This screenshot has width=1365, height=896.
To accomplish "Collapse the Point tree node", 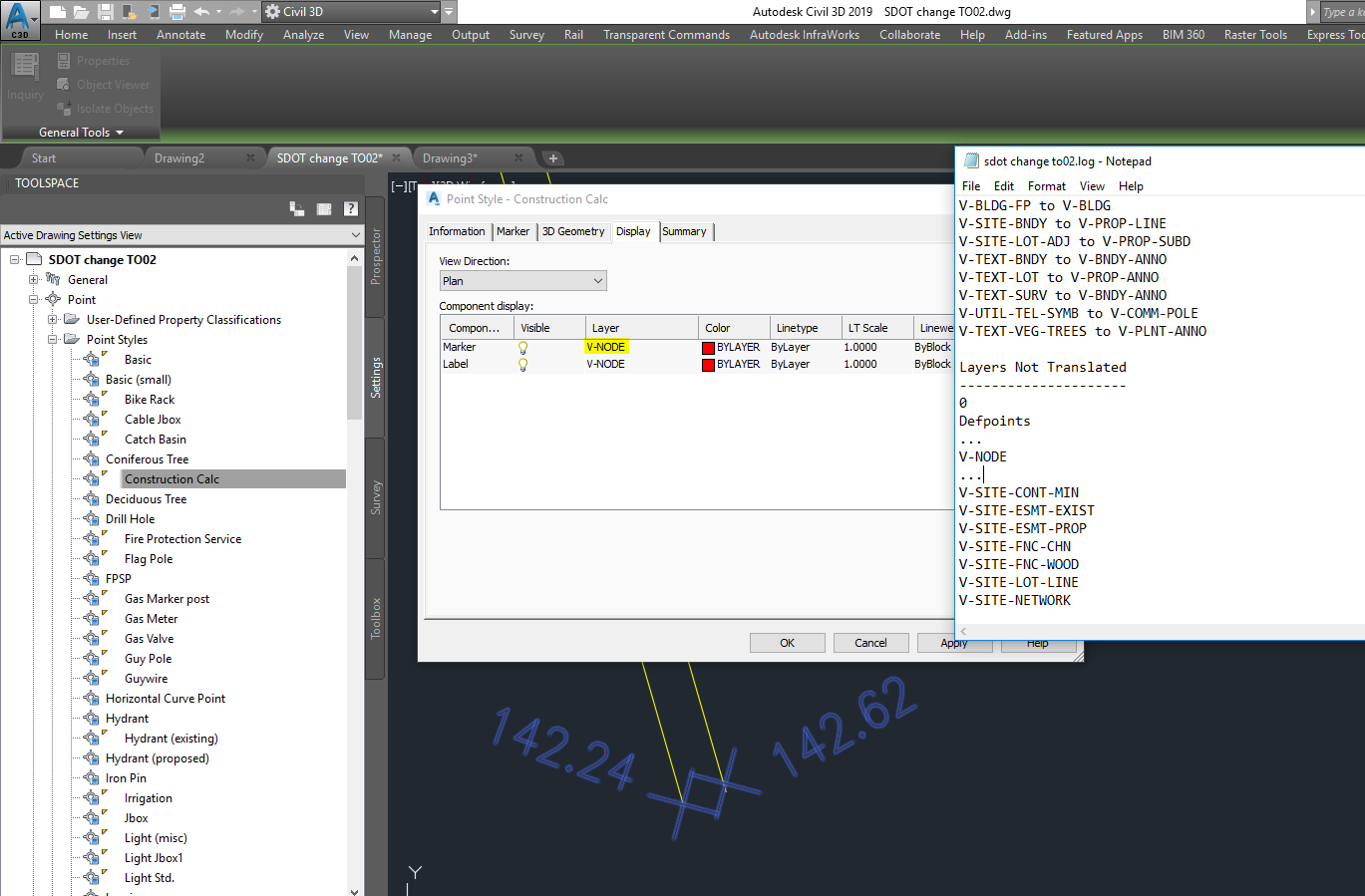I will [x=34, y=300].
